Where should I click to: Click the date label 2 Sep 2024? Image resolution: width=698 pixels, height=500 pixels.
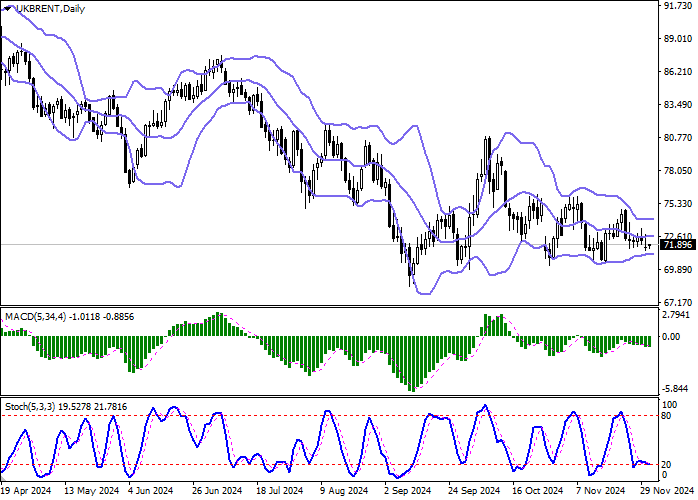pos(408,491)
